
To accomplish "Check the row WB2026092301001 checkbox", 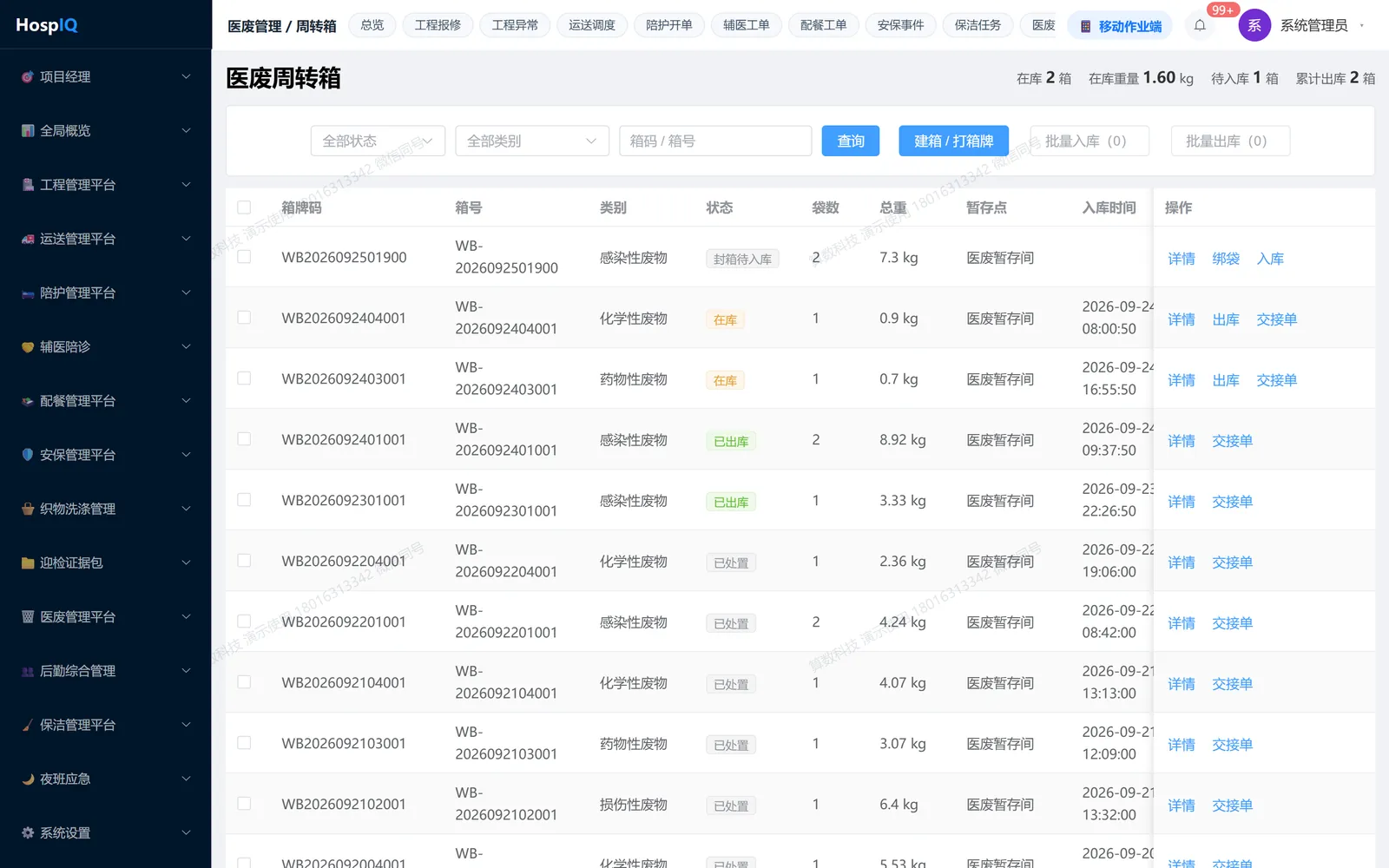I will 244,500.
